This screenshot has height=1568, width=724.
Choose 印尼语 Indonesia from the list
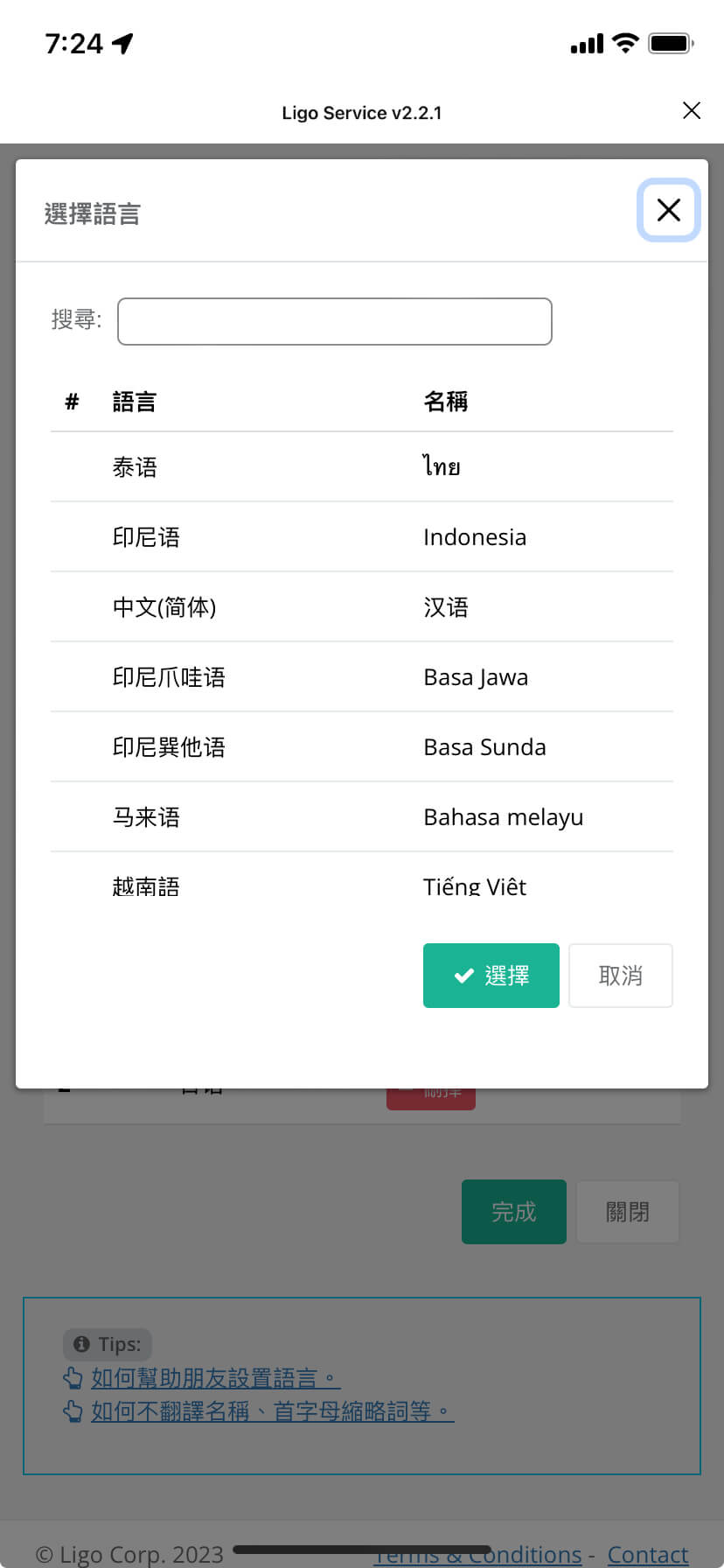[x=361, y=537]
